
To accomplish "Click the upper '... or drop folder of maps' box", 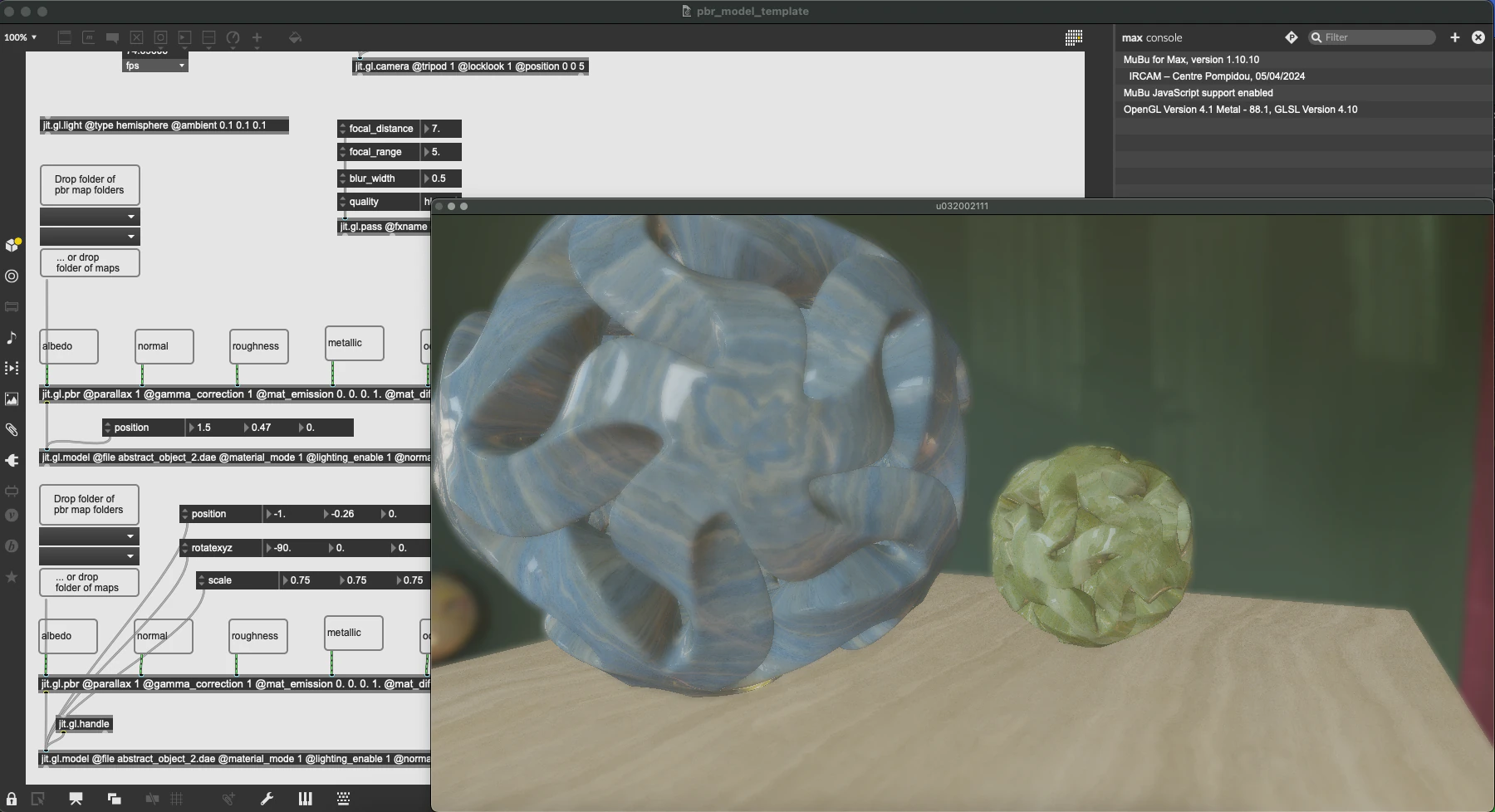I will pyautogui.click(x=90, y=263).
